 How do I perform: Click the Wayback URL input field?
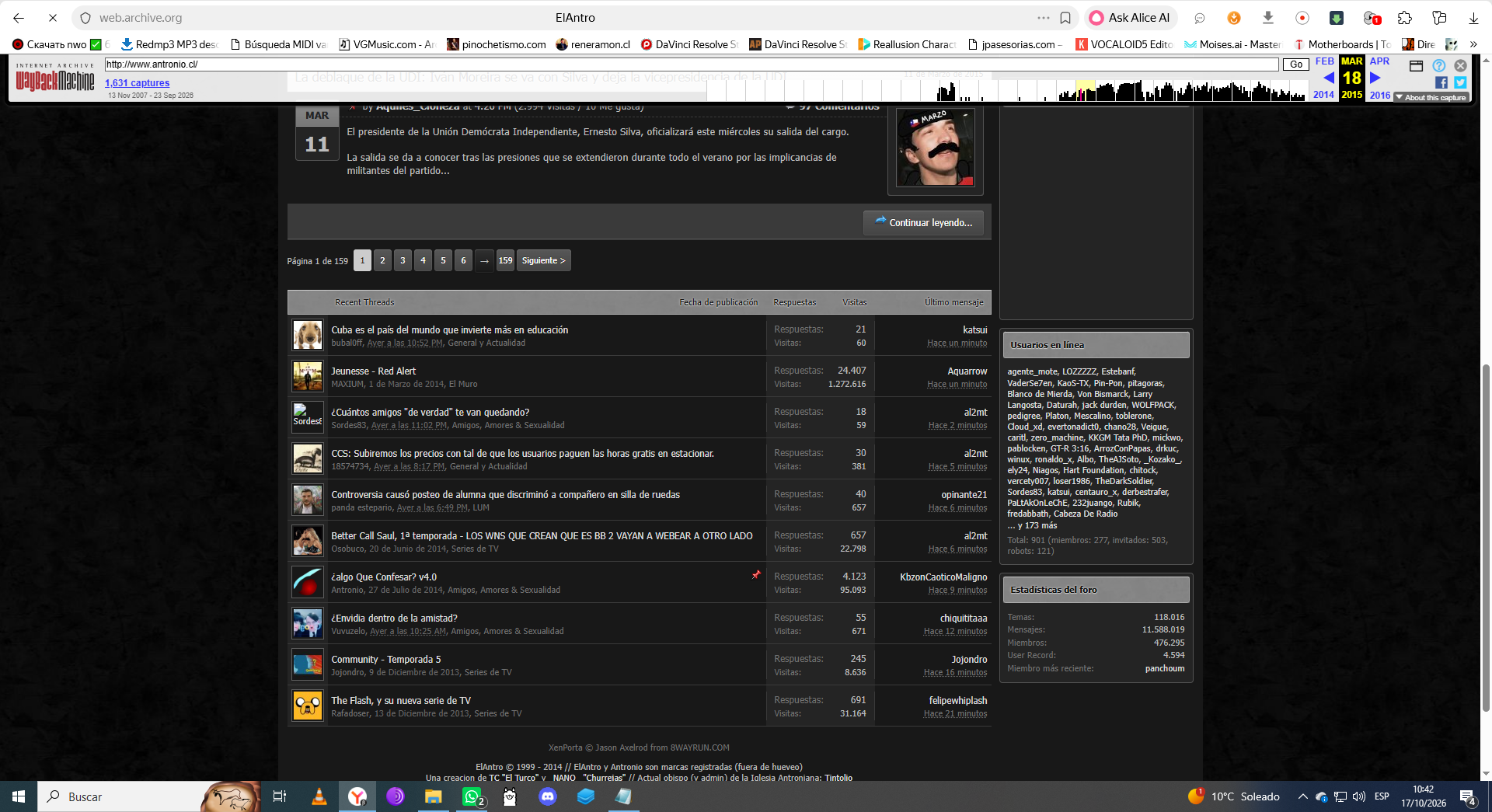pos(692,64)
